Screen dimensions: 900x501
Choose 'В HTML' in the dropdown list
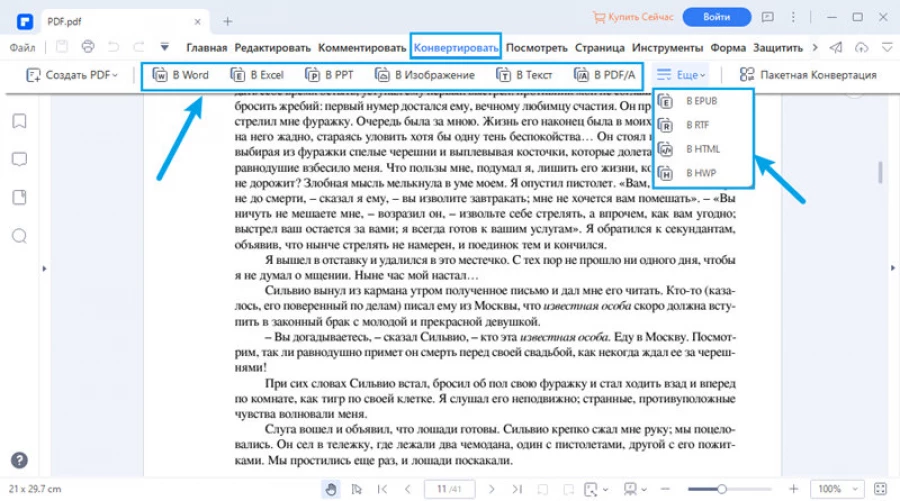(x=702, y=149)
